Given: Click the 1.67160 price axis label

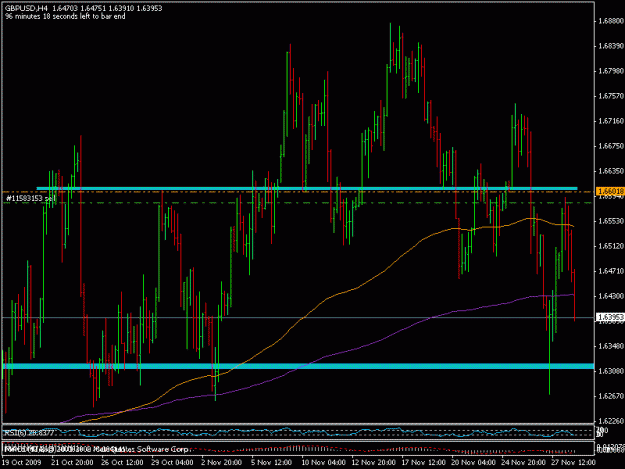Looking at the screenshot, I should point(611,121).
